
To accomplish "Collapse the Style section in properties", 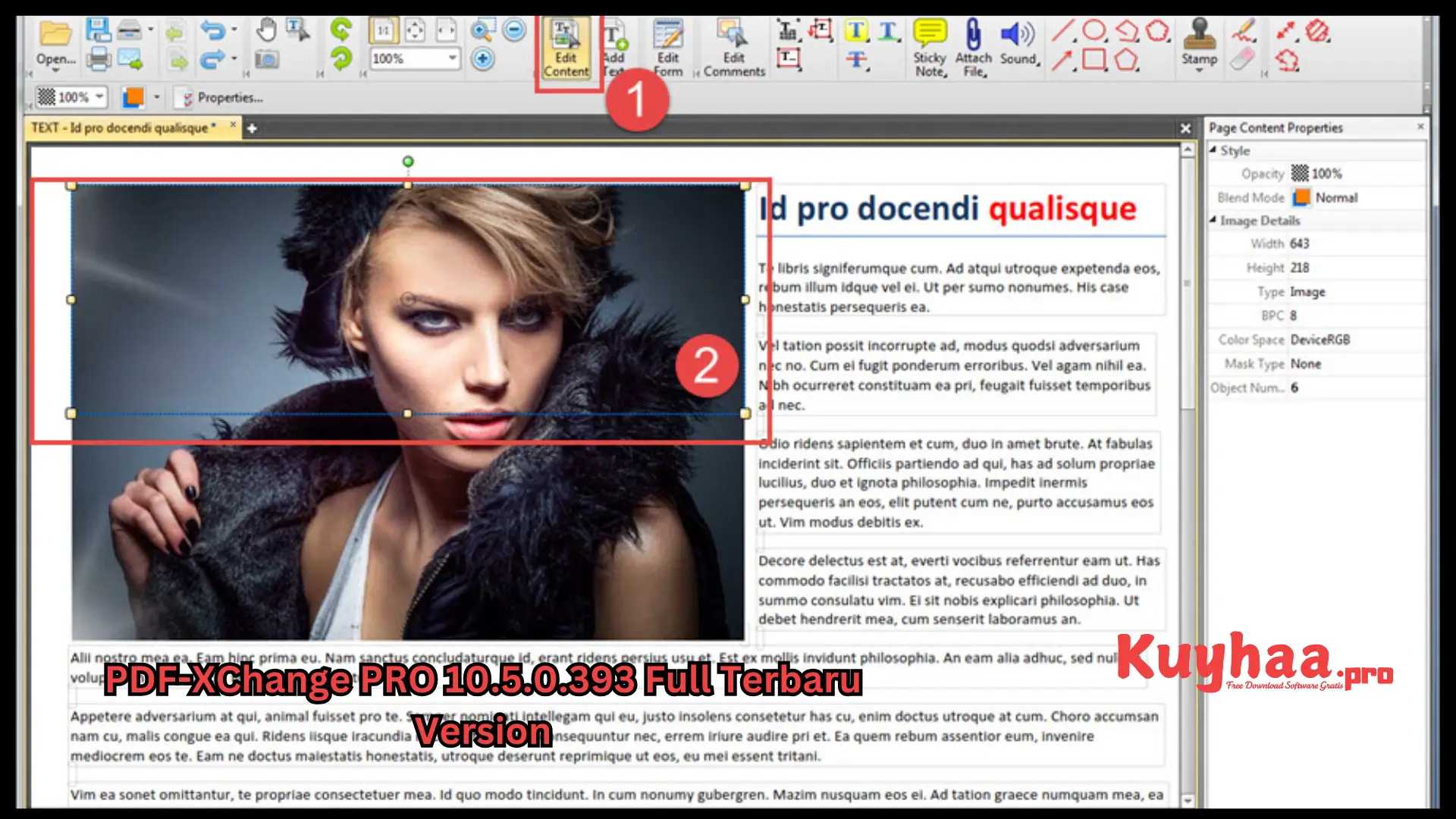I will tap(1213, 150).
